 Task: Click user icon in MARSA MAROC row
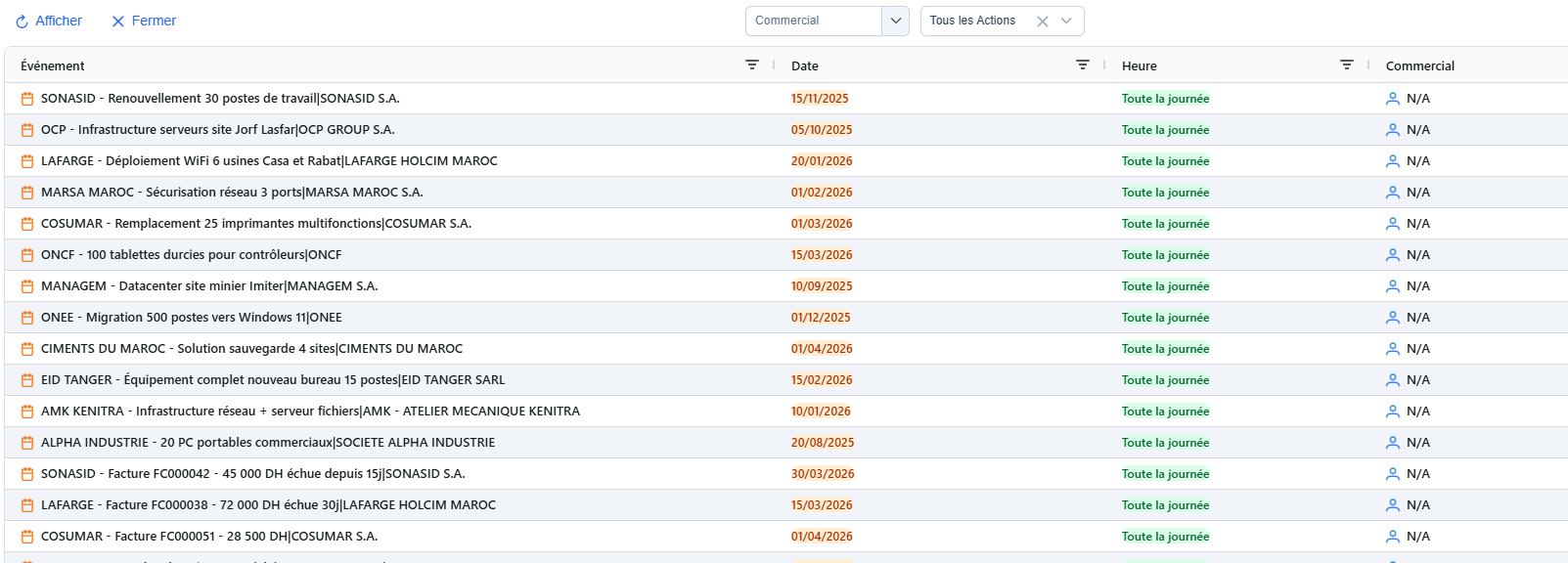coord(1393,193)
